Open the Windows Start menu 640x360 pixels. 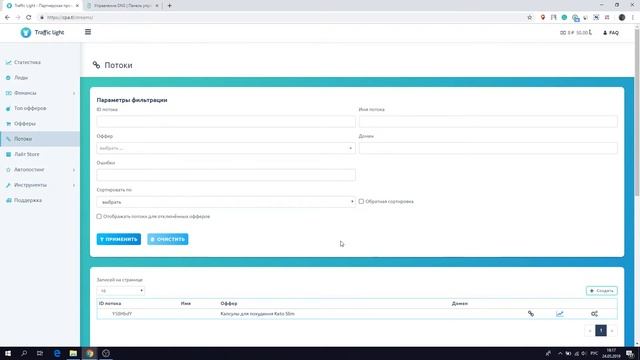pos(8,353)
